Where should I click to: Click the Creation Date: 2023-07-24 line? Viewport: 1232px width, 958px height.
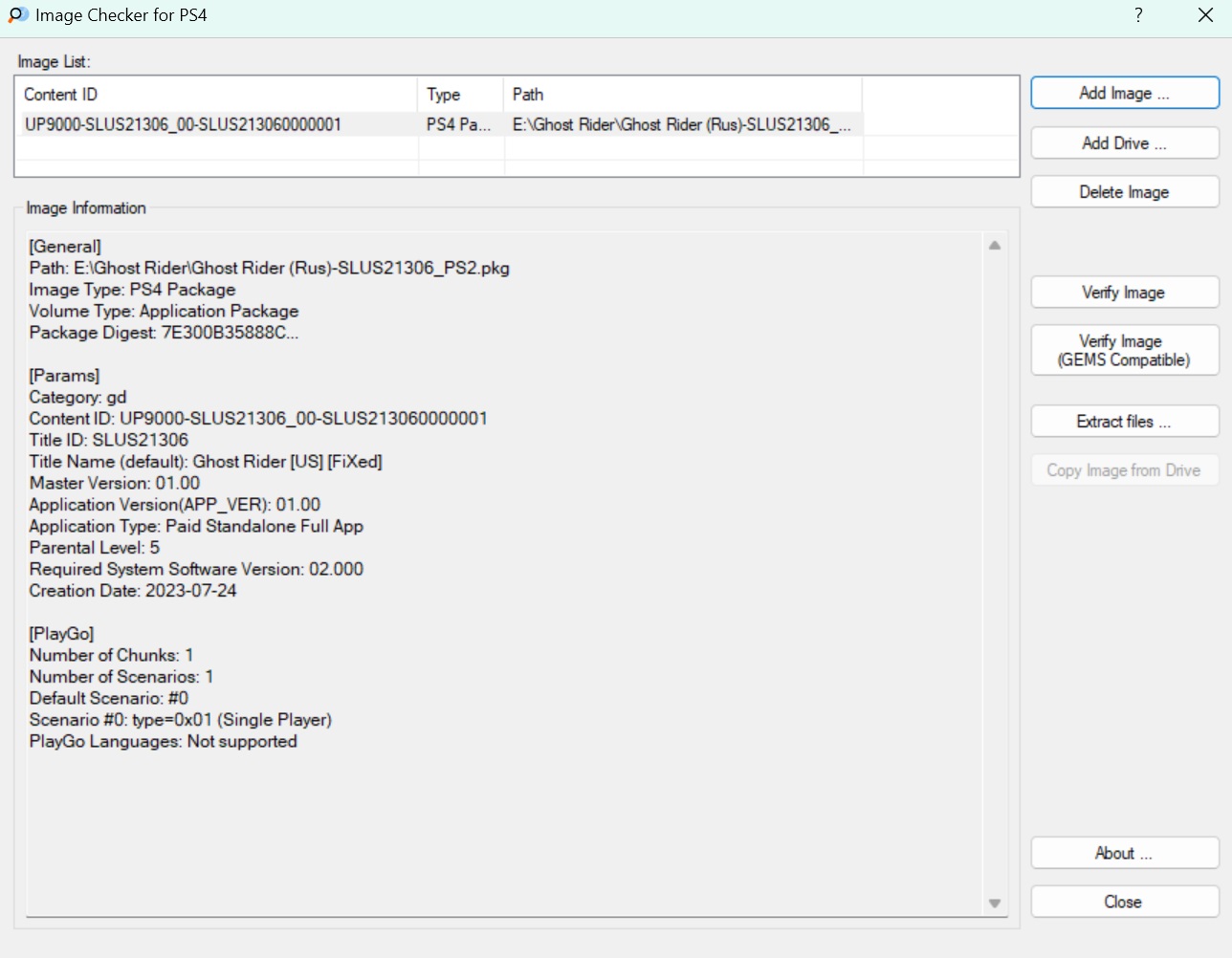pyautogui.click(x=133, y=591)
